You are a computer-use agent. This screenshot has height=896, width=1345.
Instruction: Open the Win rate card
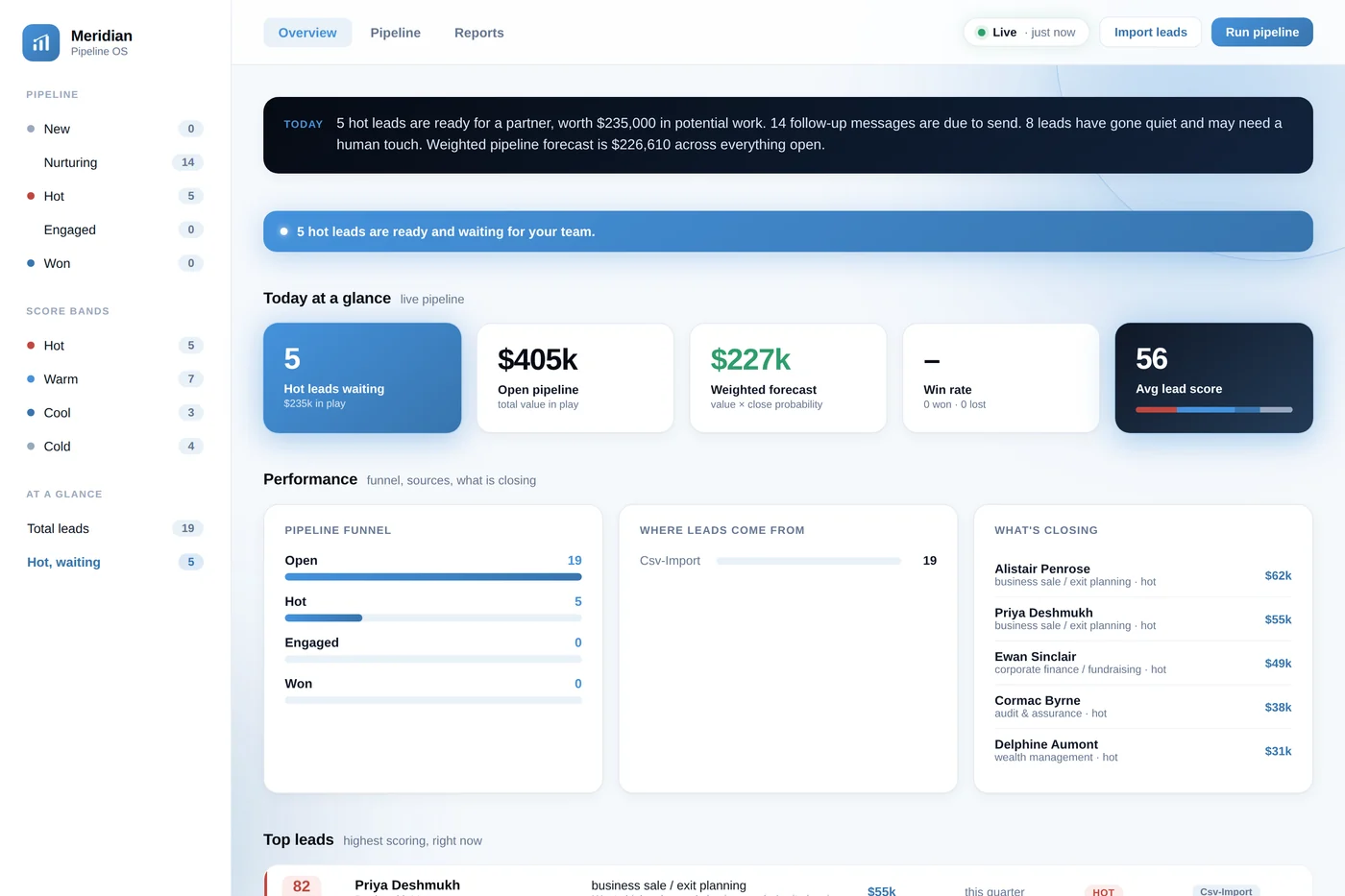coord(1001,377)
